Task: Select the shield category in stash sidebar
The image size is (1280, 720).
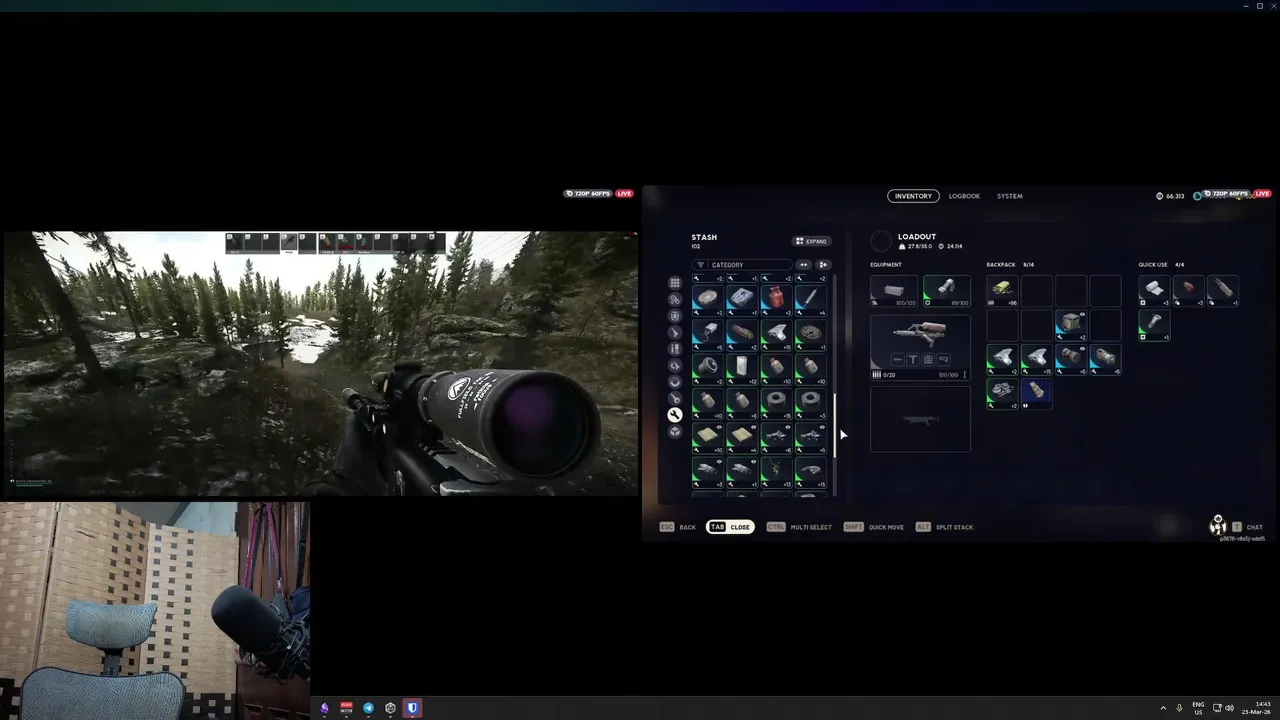Action: (675, 316)
